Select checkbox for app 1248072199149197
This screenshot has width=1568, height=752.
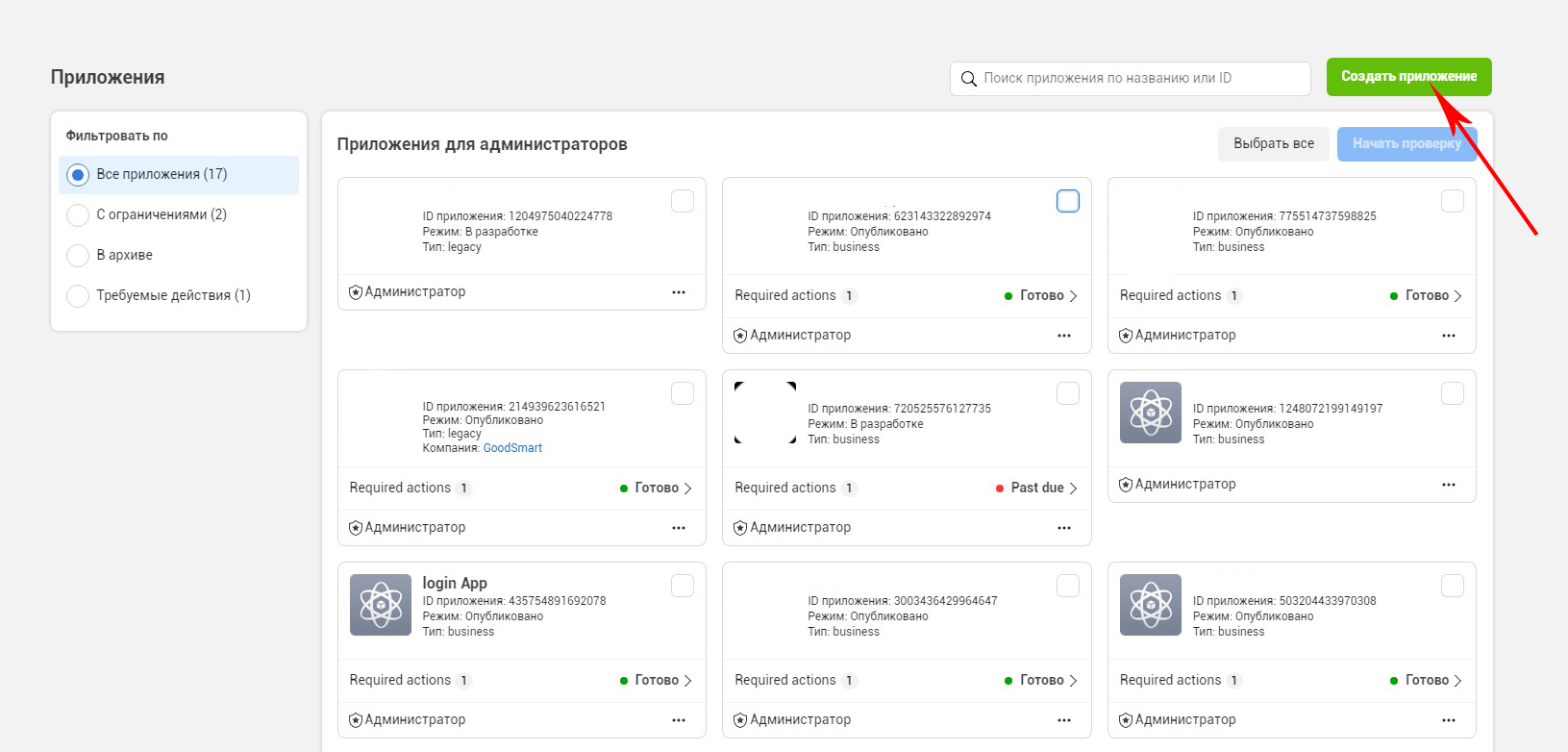click(1453, 393)
